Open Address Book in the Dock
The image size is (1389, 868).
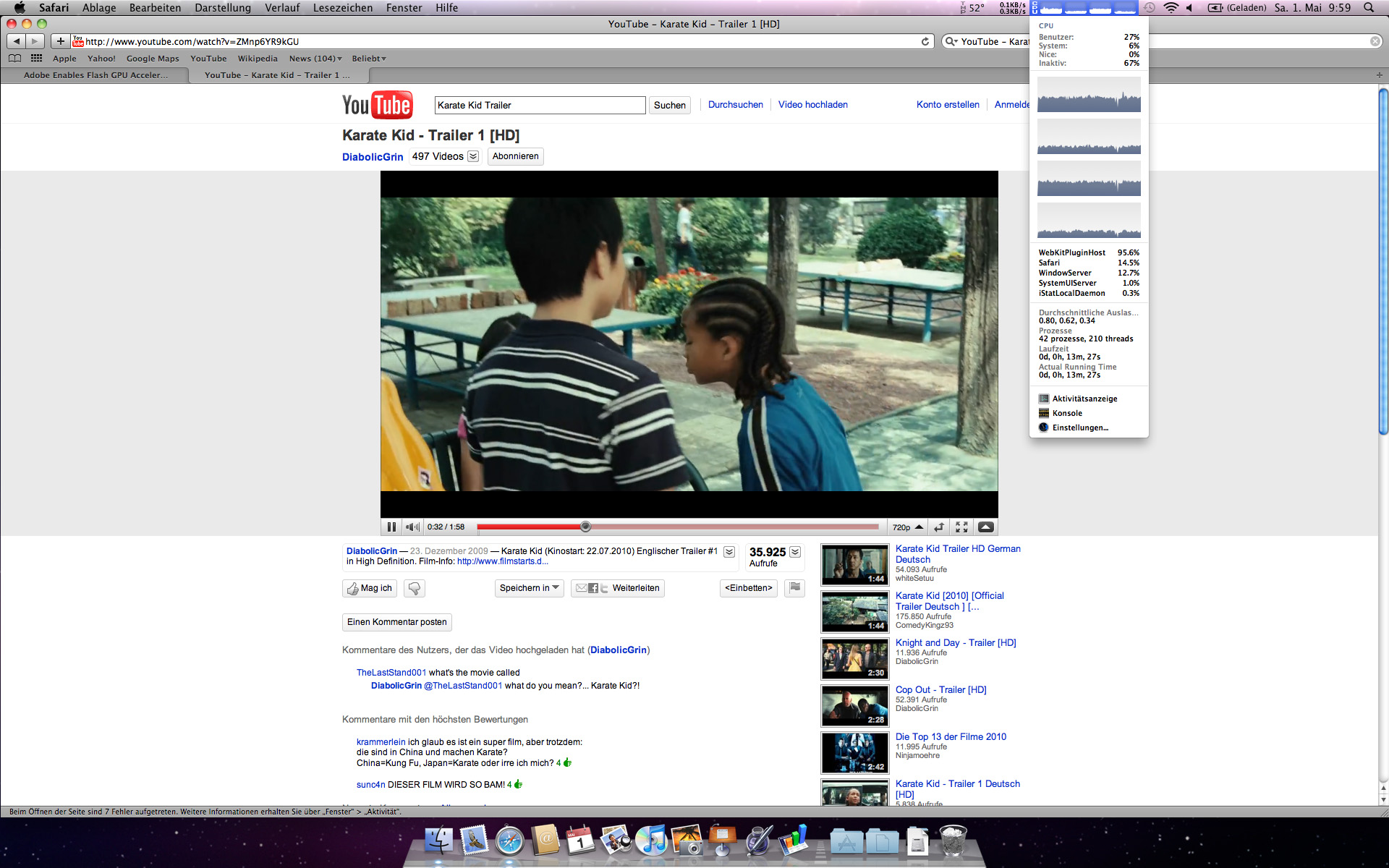pyautogui.click(x=545, y=841)
